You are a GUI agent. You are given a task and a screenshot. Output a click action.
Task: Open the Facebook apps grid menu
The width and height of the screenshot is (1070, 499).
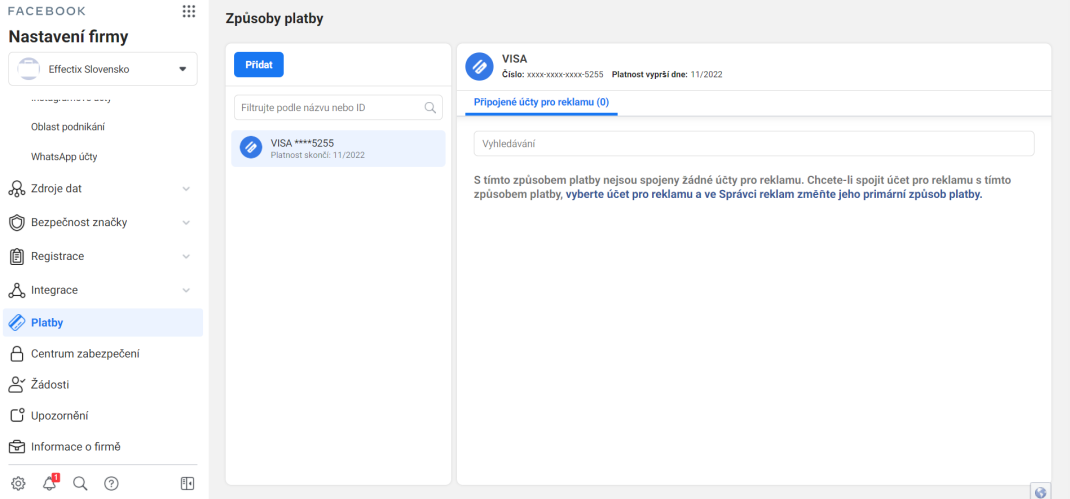189,11
